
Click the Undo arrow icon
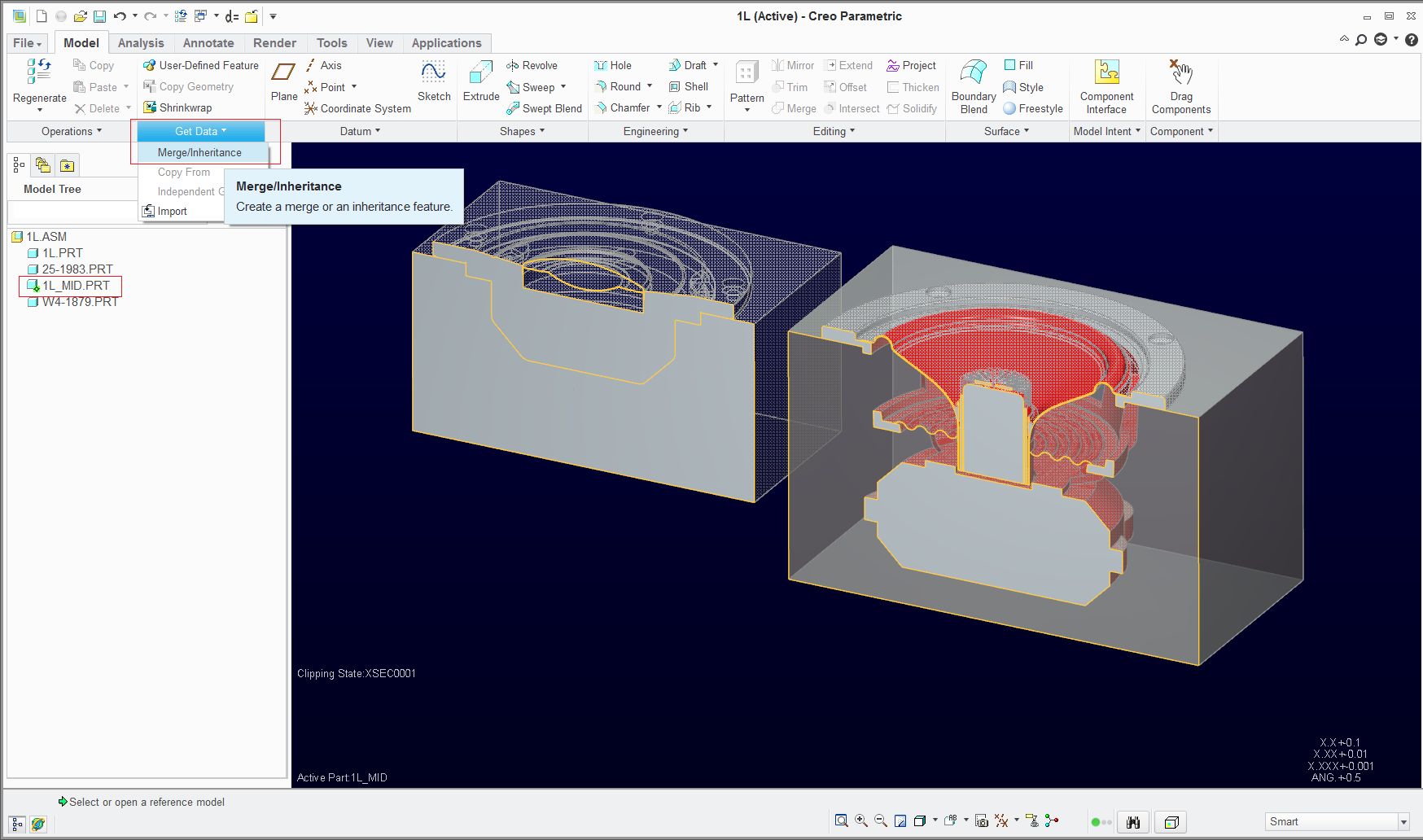(x=120, y=16)
